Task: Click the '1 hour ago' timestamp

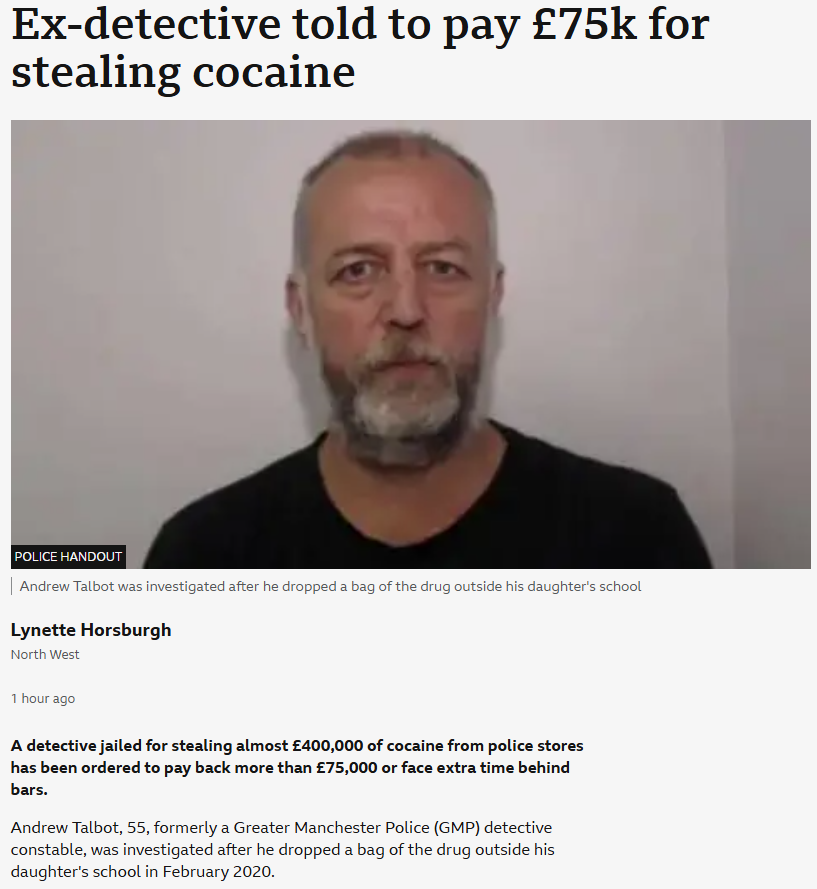Action: (x=43, y=698)
